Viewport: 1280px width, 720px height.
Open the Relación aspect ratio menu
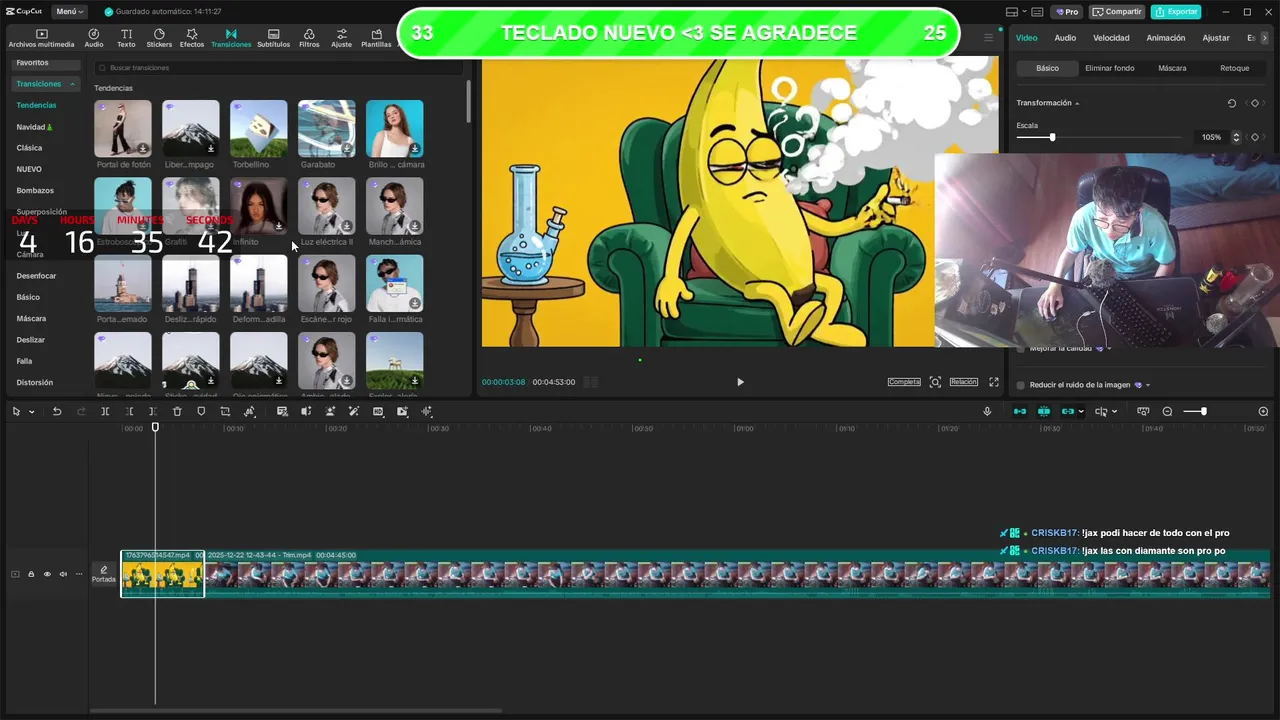[963, 382]
